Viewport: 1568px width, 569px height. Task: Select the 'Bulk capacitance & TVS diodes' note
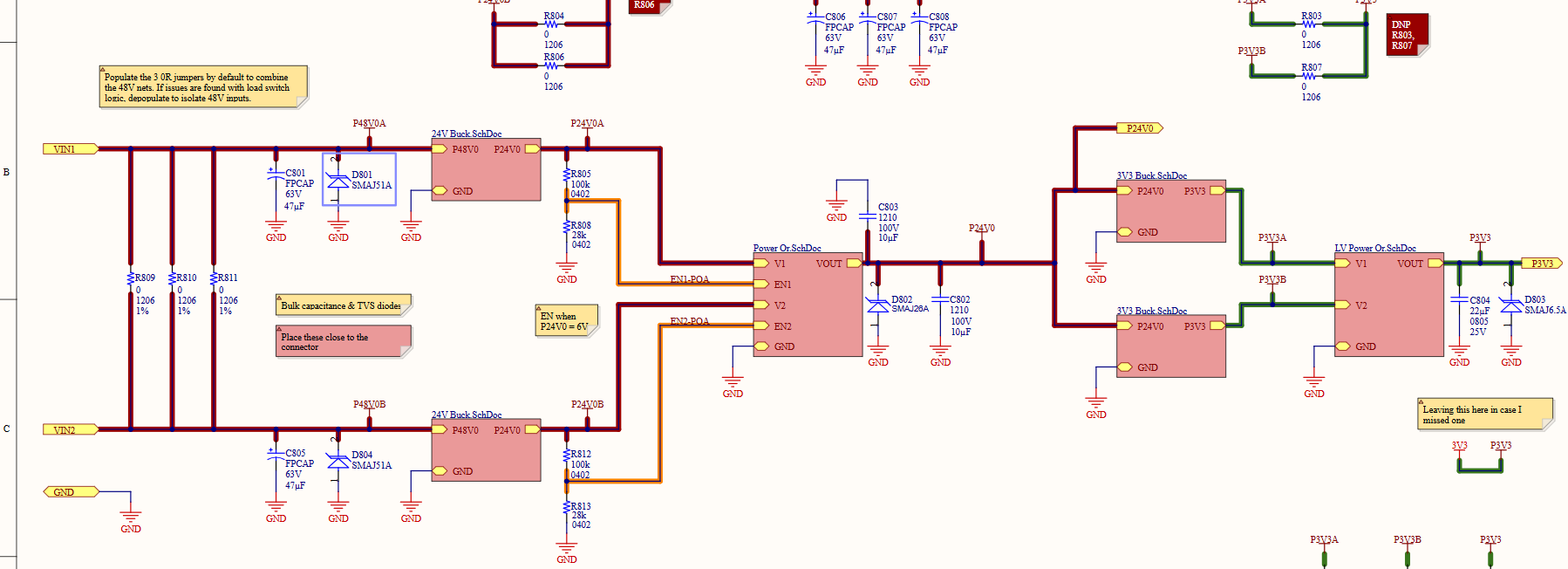(x=344, y=305)
